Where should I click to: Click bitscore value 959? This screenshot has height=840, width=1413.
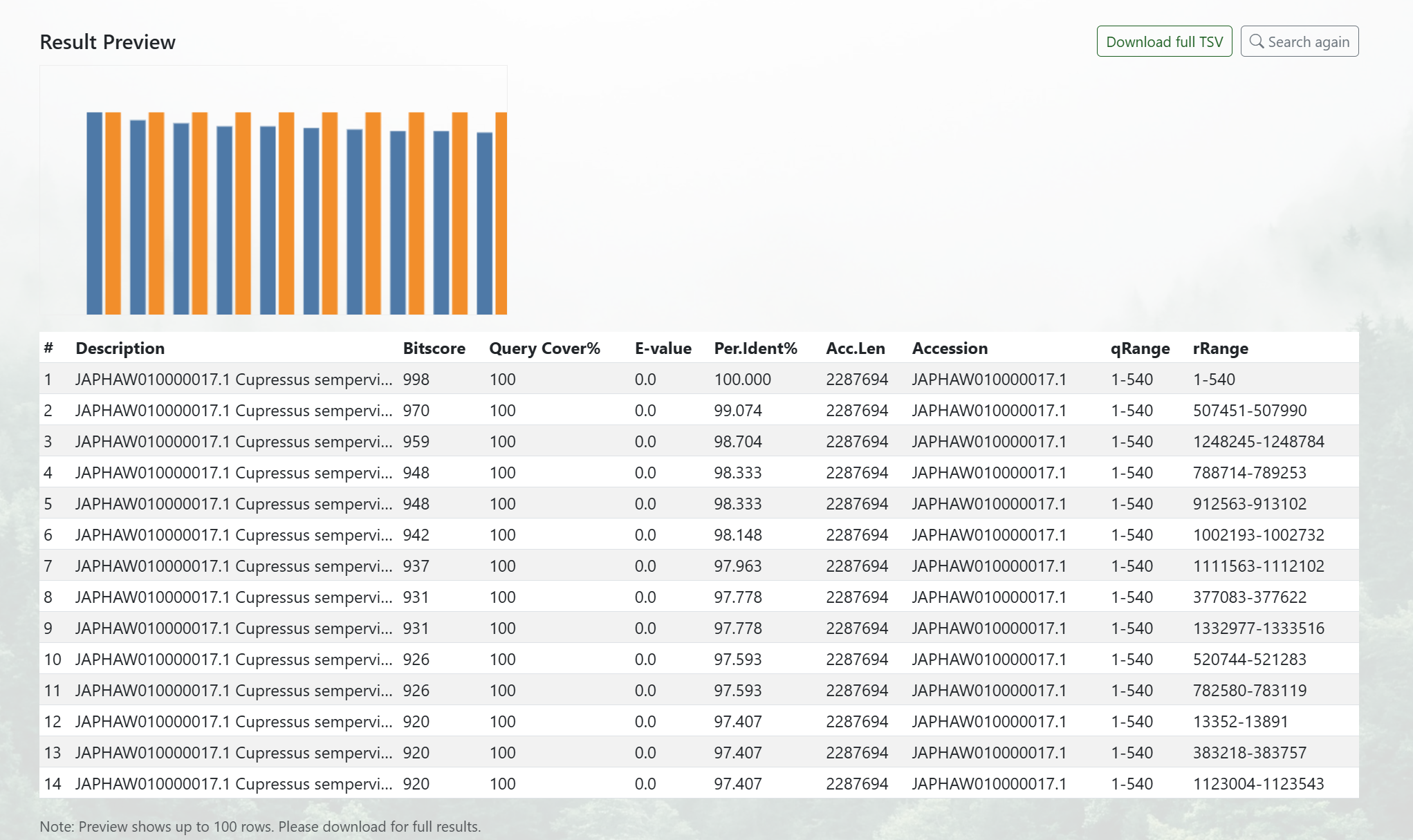point(416,442)
